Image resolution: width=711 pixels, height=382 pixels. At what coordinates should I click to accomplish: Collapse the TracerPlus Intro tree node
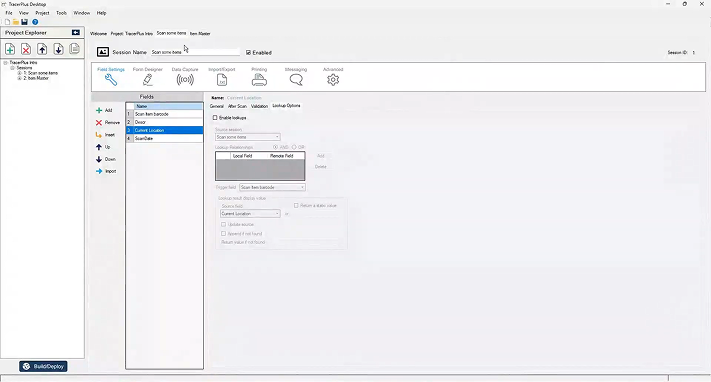tap(6, 63)
